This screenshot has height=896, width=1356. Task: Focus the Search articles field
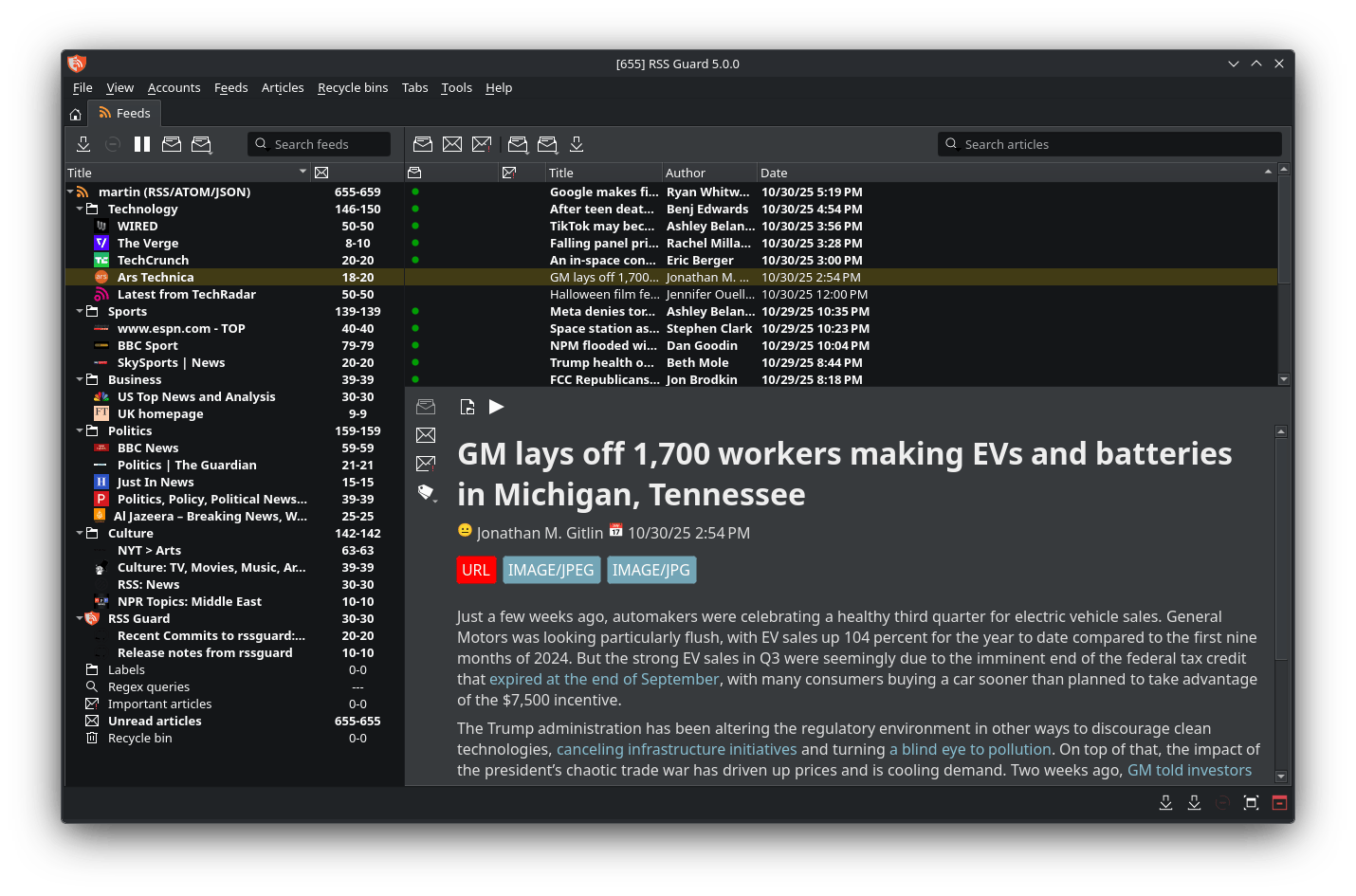(x=1109, y=144)
